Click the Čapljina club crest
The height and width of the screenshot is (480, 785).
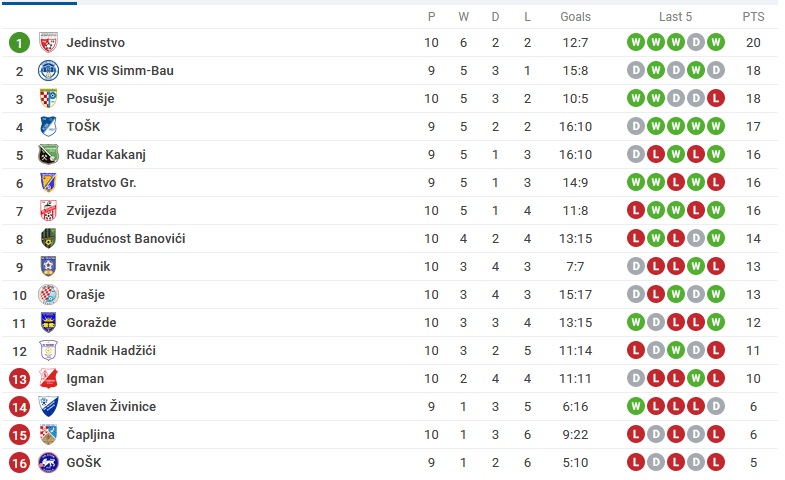[49, 435]
